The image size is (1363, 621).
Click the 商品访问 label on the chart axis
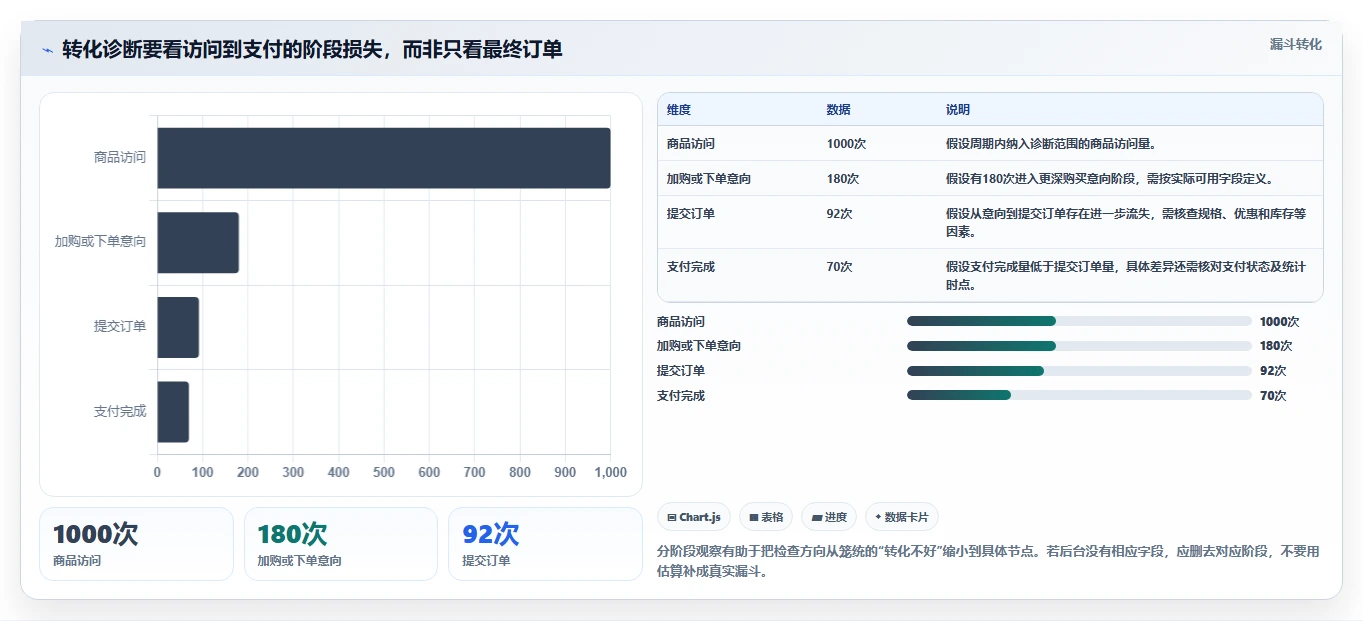[x=120, y=157]
